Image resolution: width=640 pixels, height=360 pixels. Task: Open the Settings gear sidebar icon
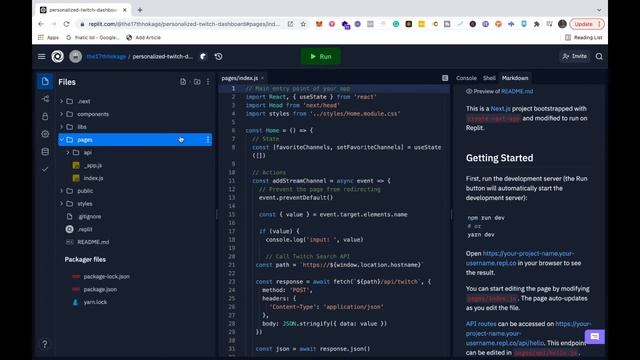pyautogui.click(x=45, y=134)
